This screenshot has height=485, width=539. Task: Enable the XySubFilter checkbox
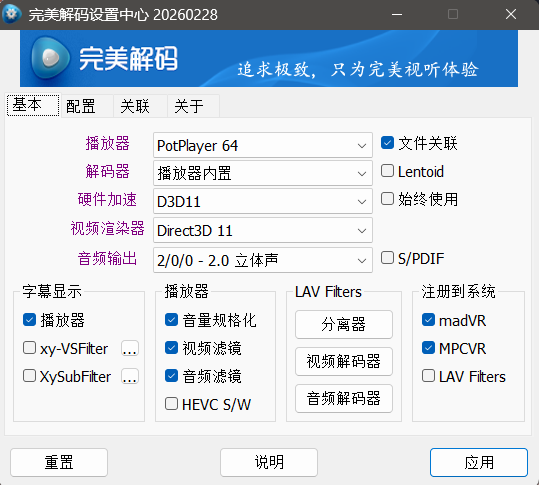click(30, 376)
